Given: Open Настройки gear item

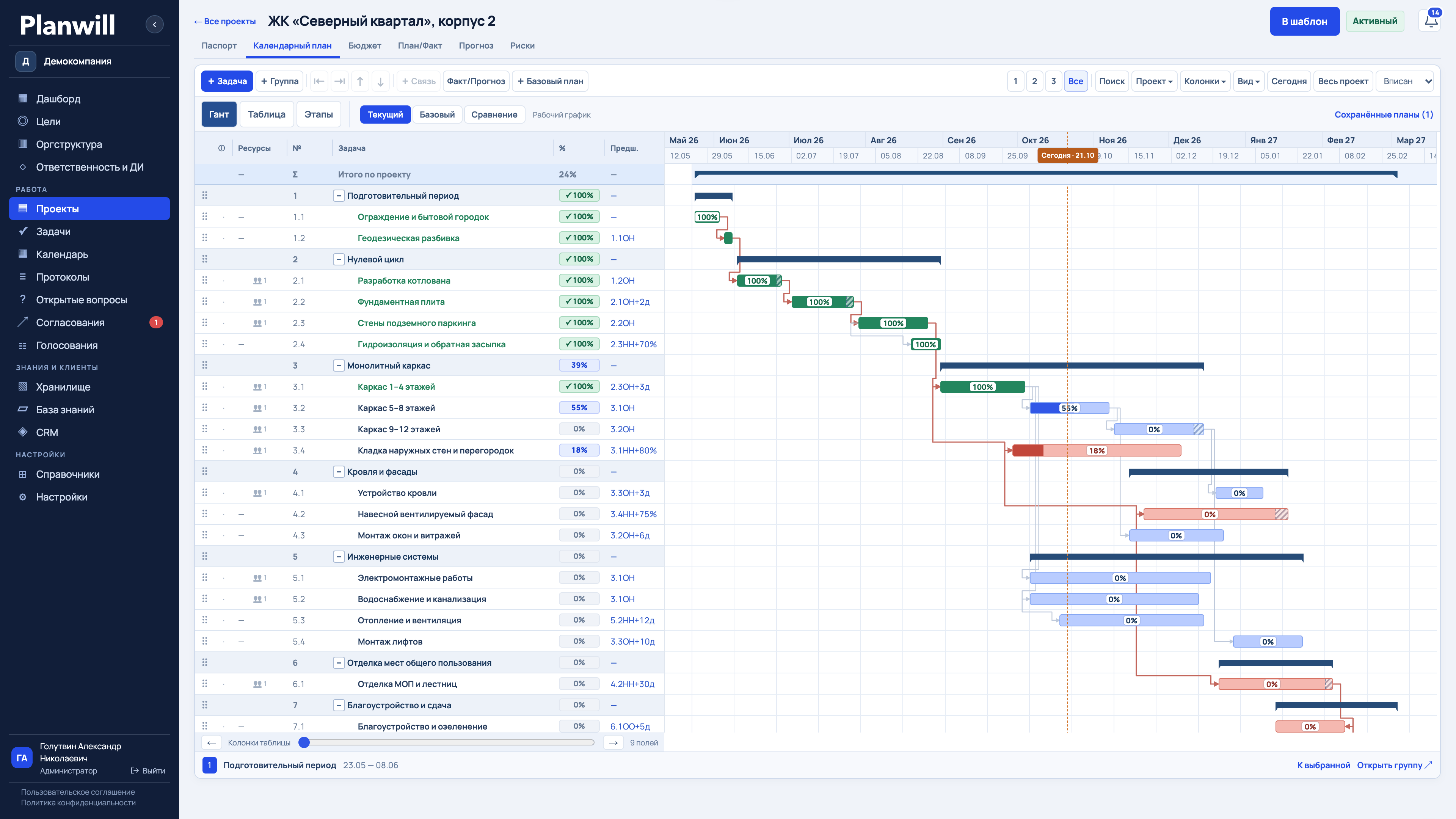Looking at the screenshot, I should click(89, 496).
